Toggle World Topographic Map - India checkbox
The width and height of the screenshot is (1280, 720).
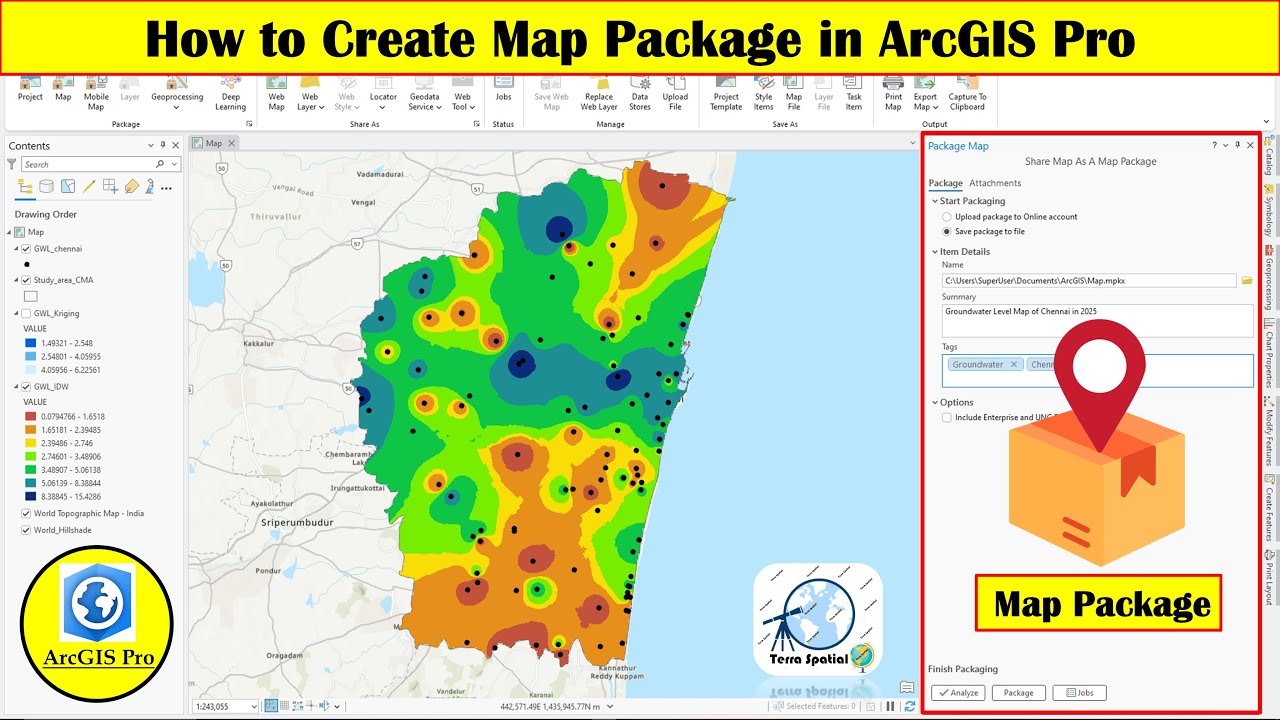[26, 513]
